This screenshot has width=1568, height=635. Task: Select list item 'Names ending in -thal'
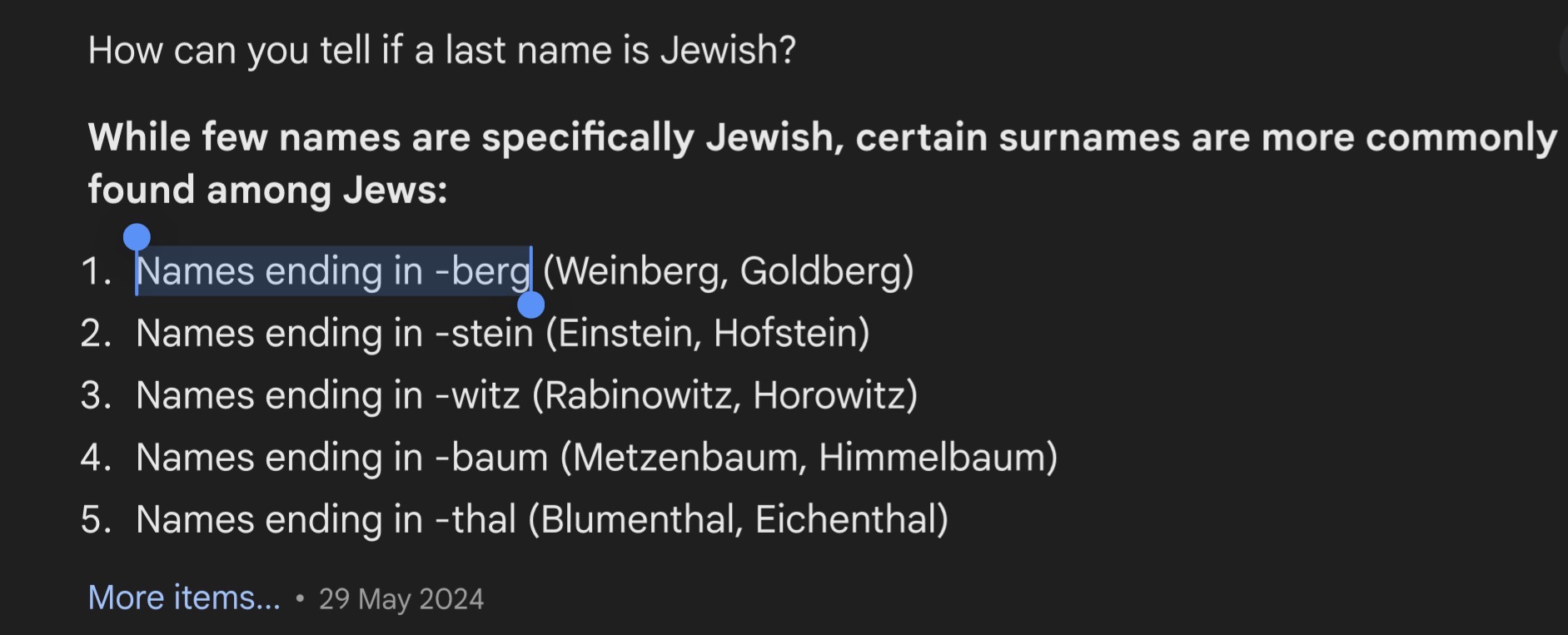coord(326,520)
